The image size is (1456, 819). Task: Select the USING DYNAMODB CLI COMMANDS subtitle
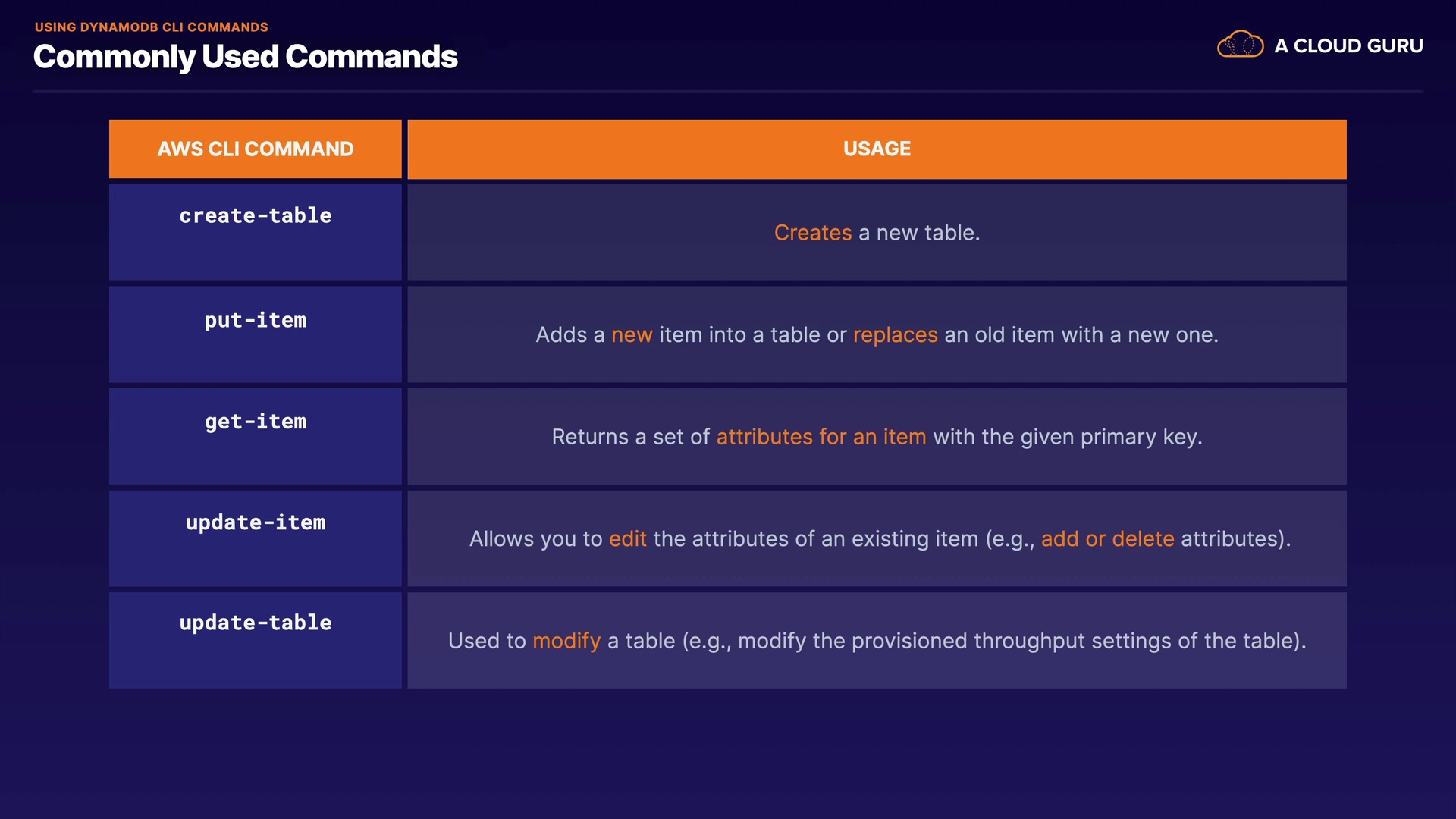point(151,27)
